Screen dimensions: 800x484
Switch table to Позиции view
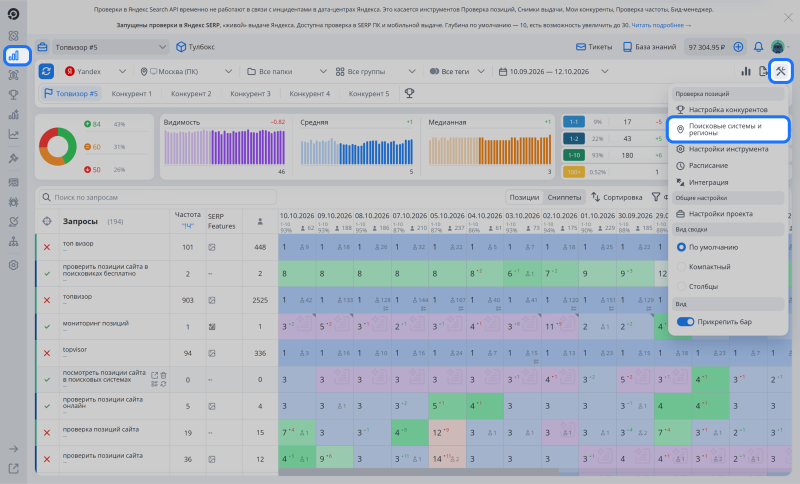[x=524, y=197]
